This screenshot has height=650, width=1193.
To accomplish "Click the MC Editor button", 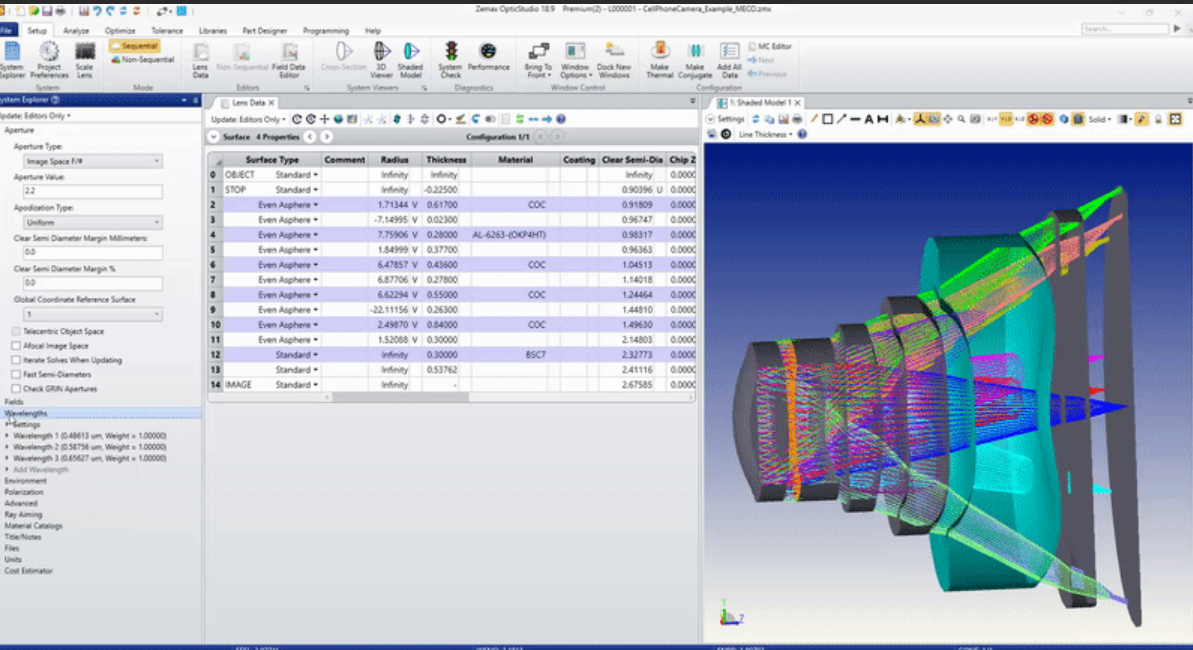I will (x=770, y=46).
